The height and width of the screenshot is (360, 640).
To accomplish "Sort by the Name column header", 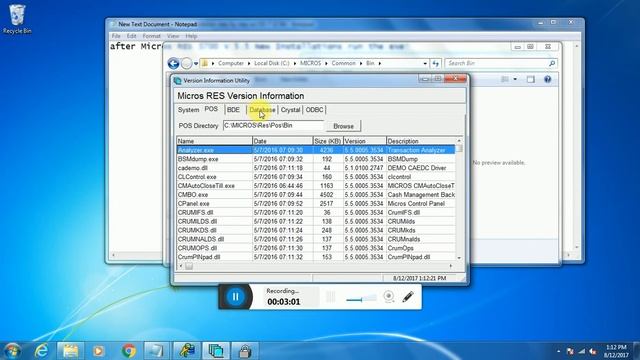I will (214, 141).
